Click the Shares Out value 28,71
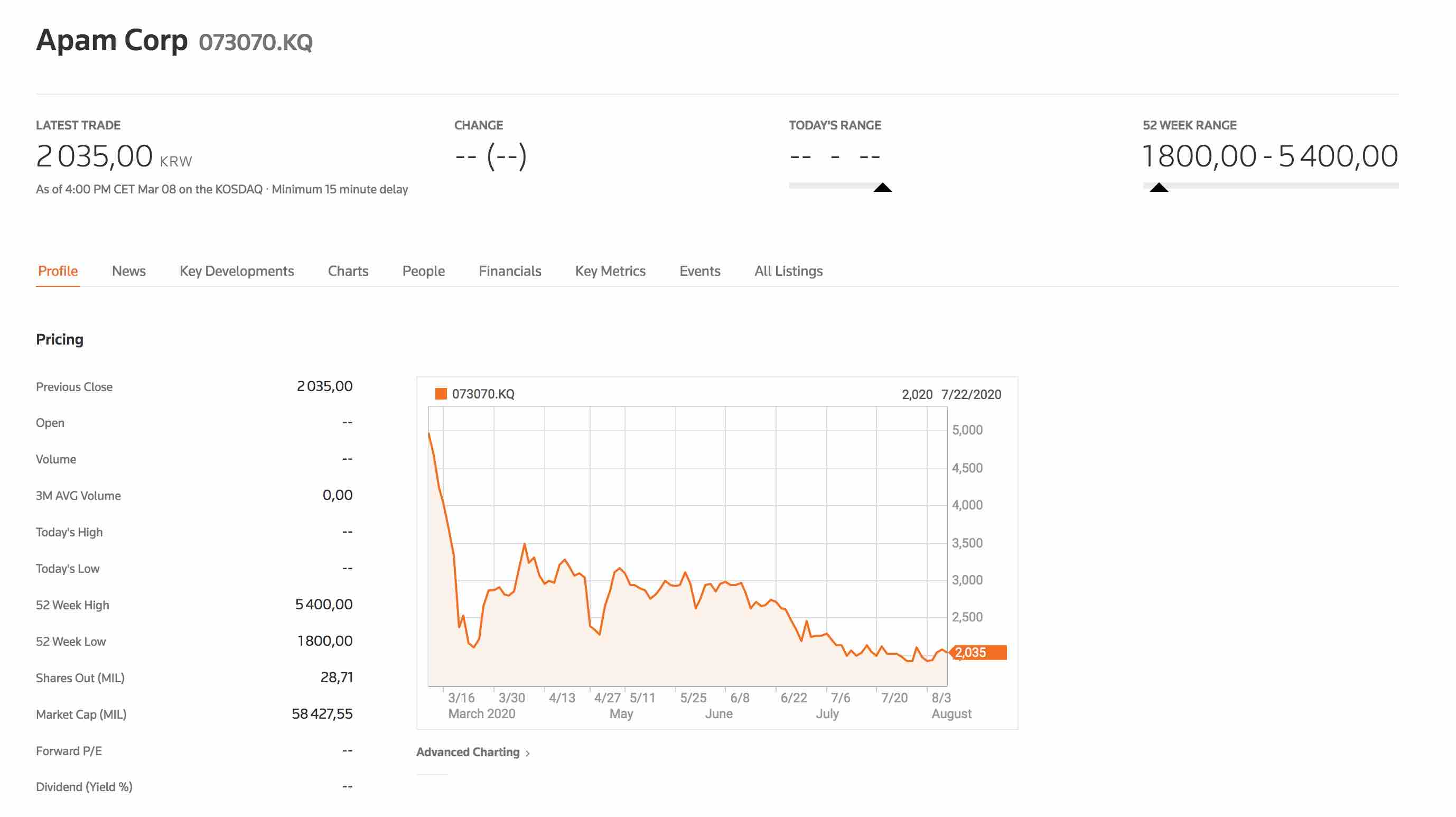Viewport: 1456px width, 817px height. tap(337, 677)
